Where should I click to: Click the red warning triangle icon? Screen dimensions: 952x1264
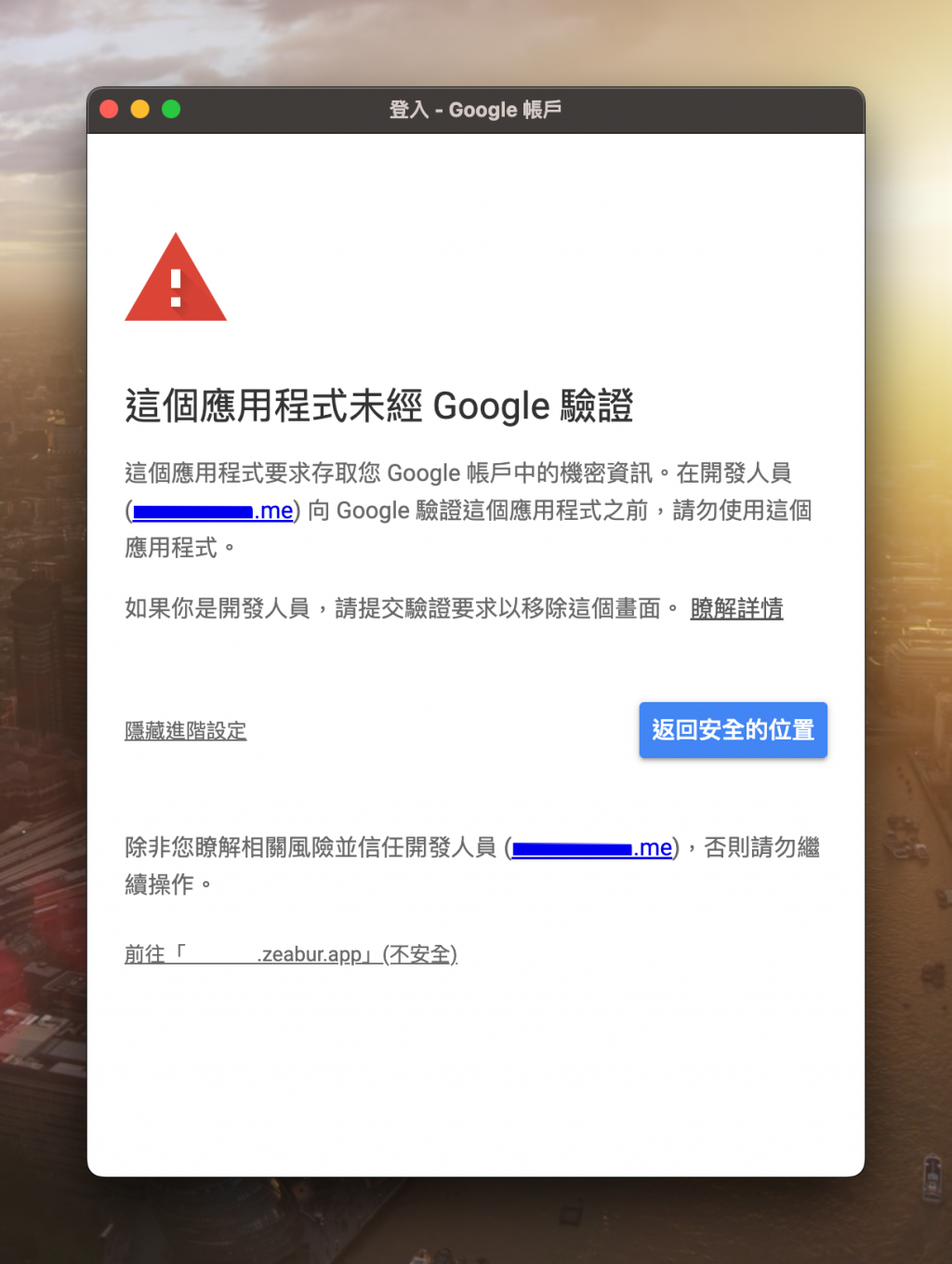[x=176, y=278]
